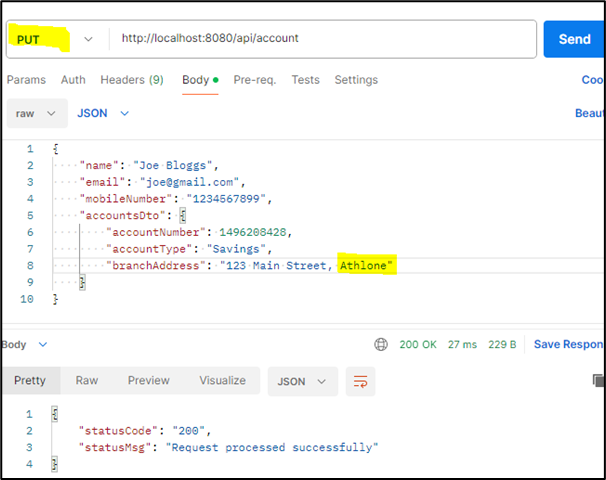Screen dimensions: 606x480
Task: Open the Pre-req. tab
Action: pos(256,80)
